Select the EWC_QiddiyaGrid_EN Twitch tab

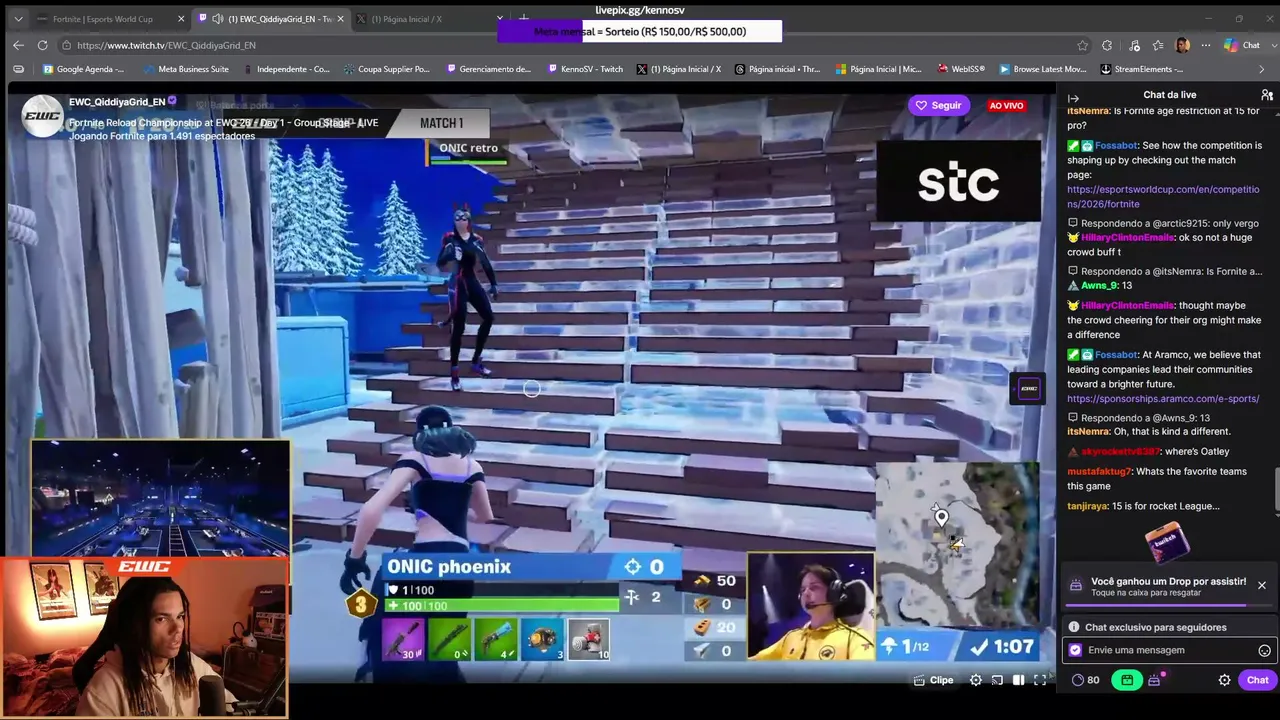pos(270,19)
